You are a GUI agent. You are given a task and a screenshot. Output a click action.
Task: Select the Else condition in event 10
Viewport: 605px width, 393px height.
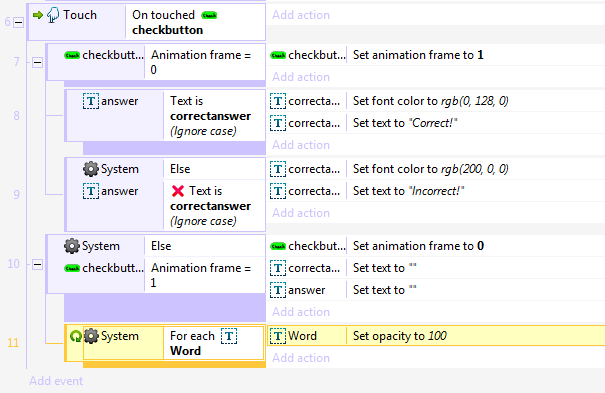(x=161, y=246)
